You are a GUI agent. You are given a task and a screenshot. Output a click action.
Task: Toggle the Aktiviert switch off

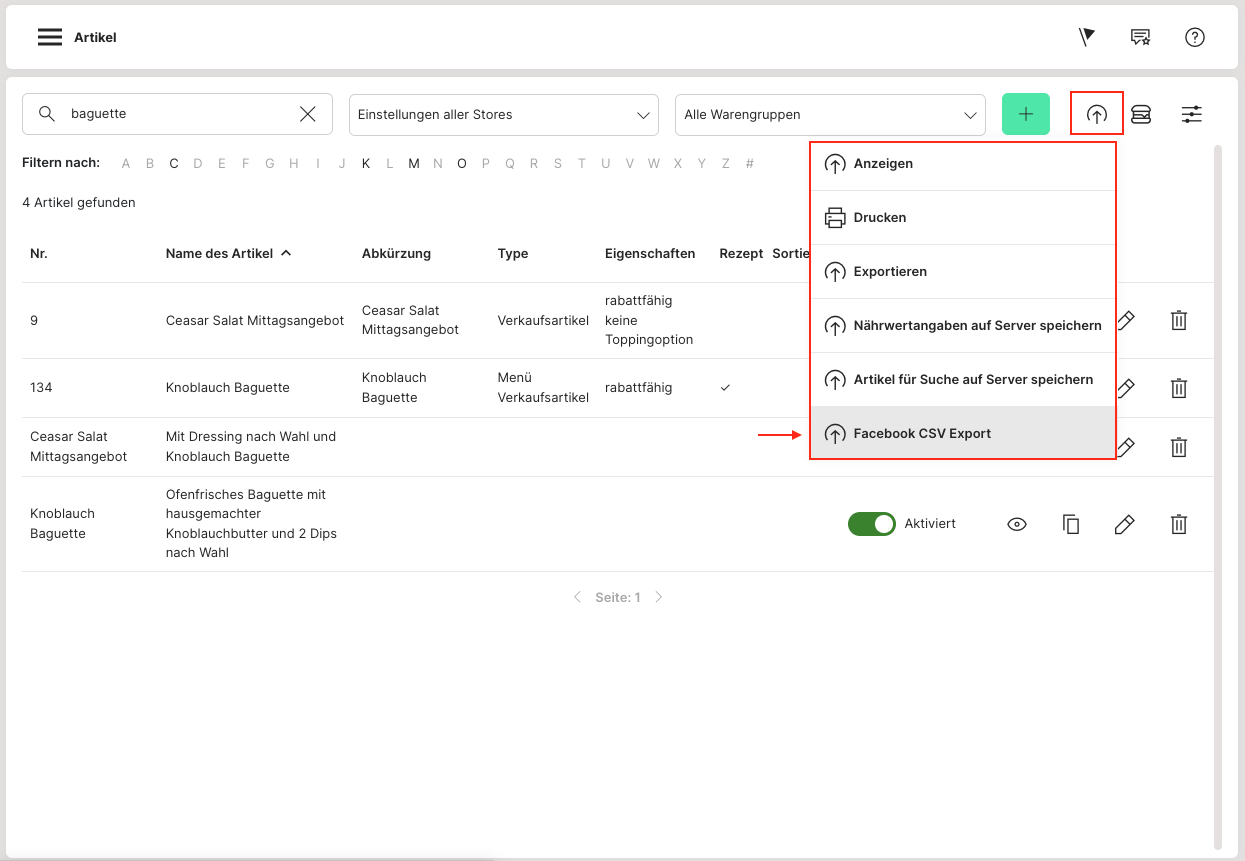click(x=871, y=524)
